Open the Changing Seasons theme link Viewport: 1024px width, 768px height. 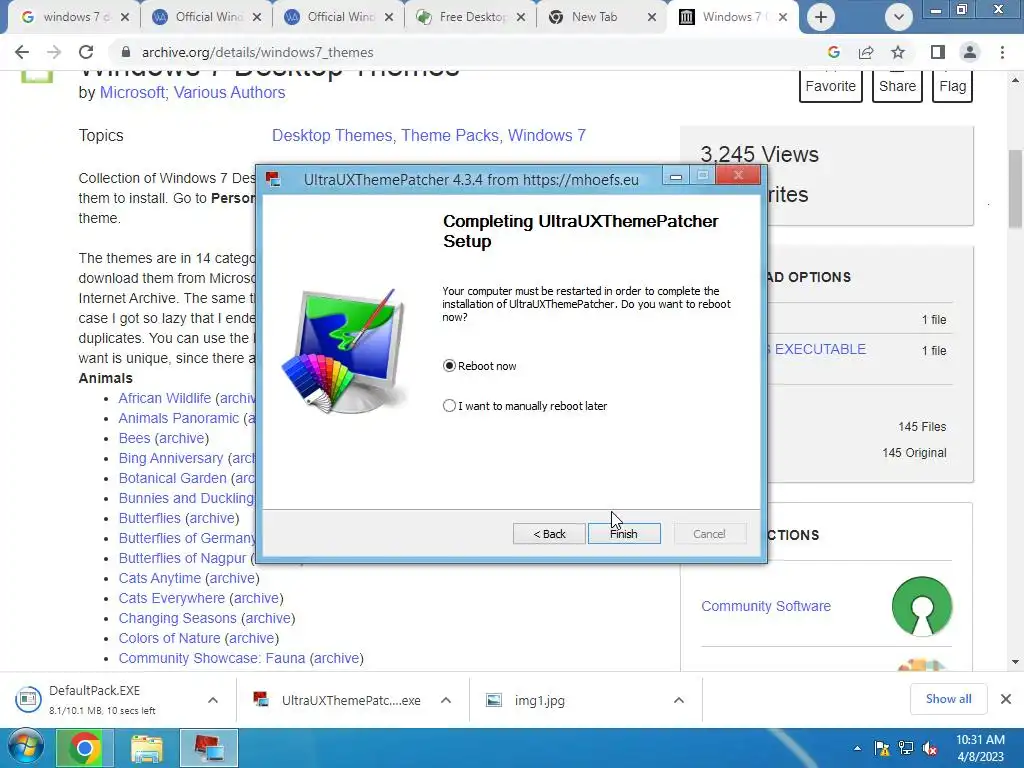tap(178, 618)
